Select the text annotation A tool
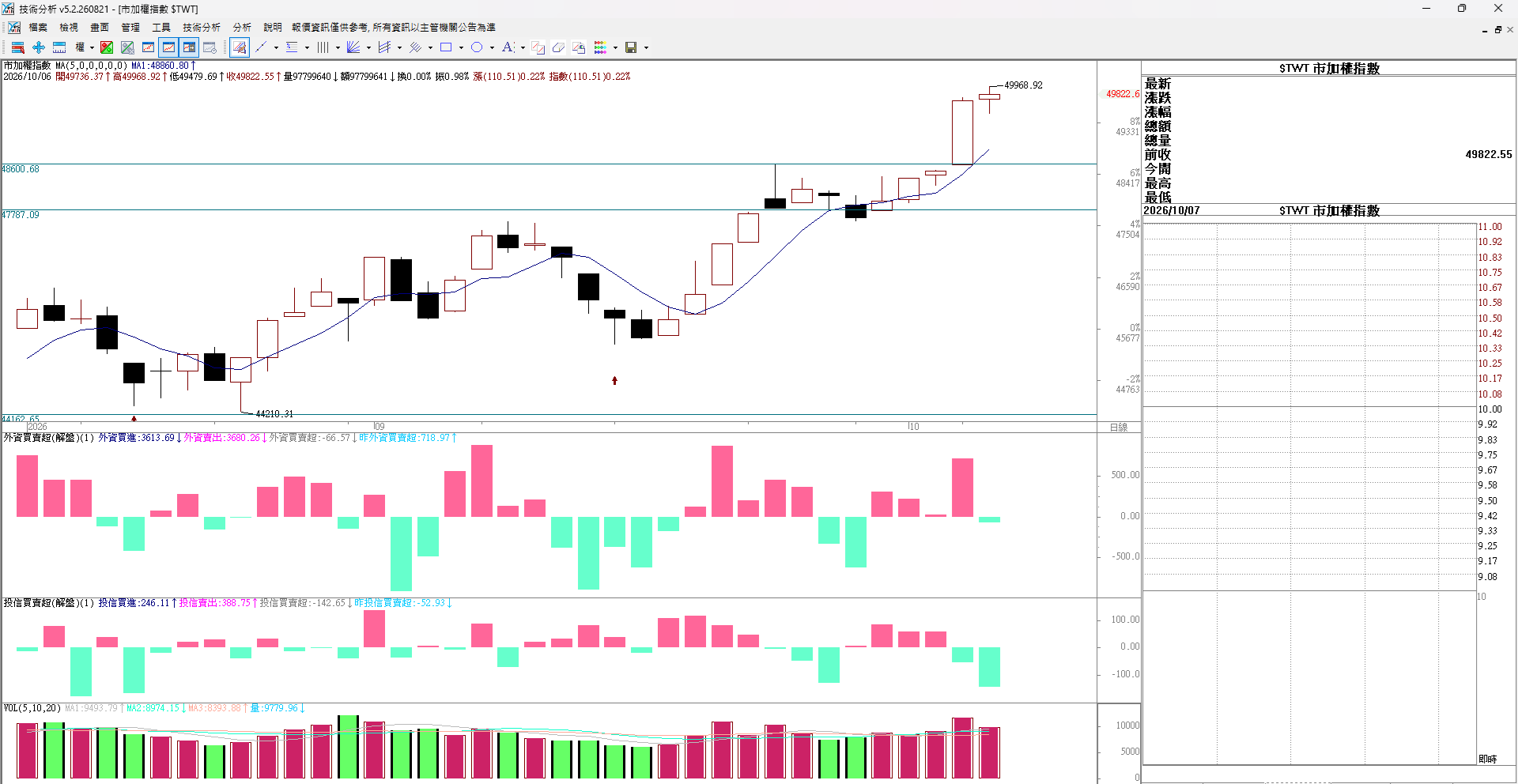The image size is (1518, 784). (x=508, y=47)
